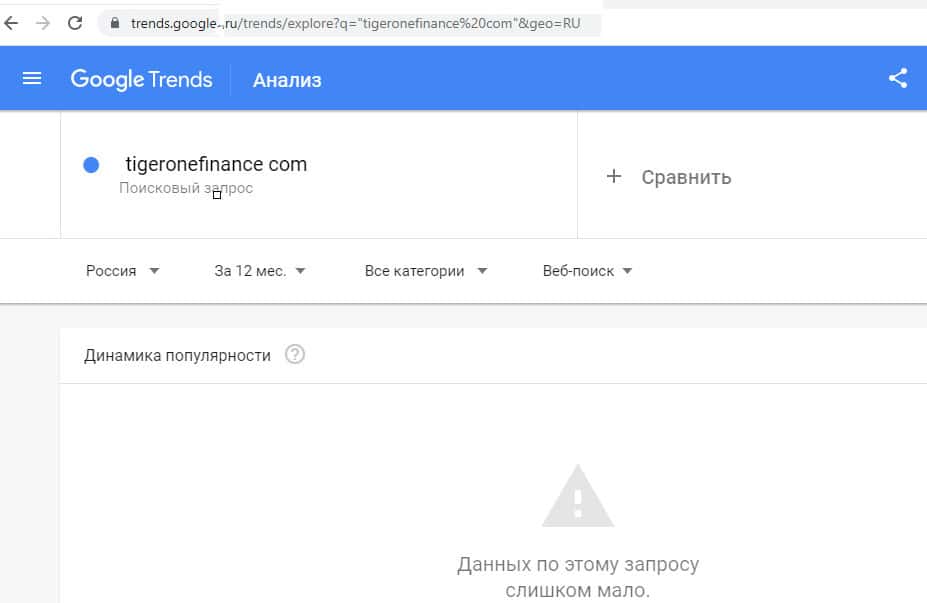The height and width of the screenshot is (603, 927).
Task: Open the Все категории dropdown
Action: [425, 271]
